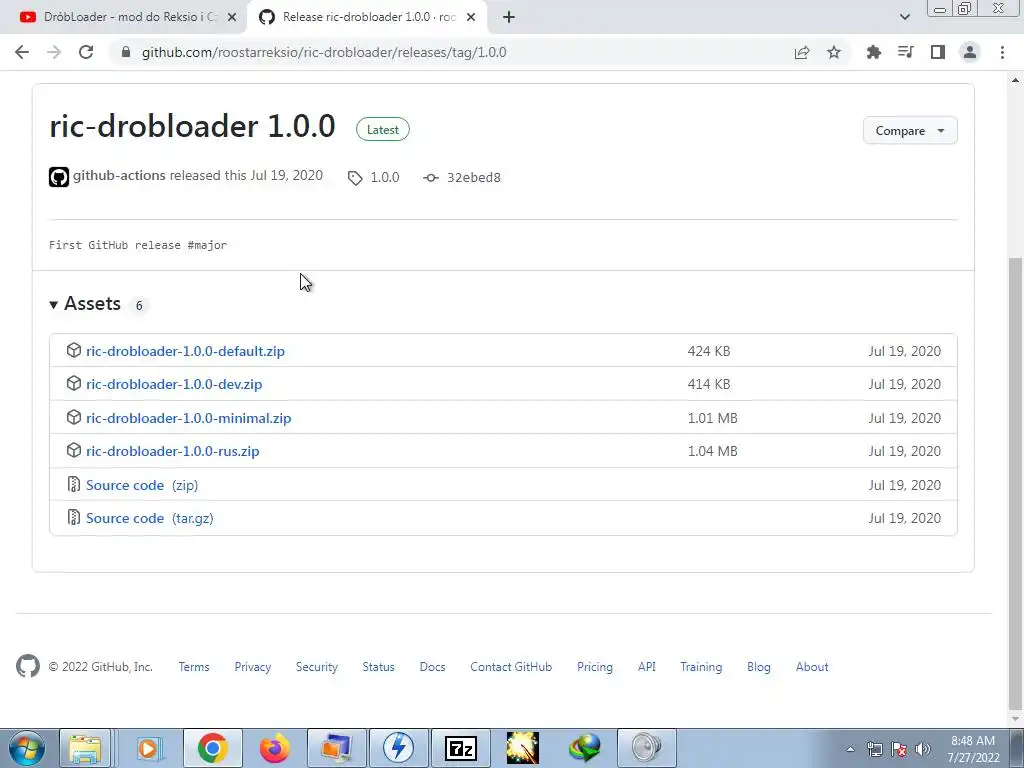
Task: Open the Security footer link
Action: 317,667
